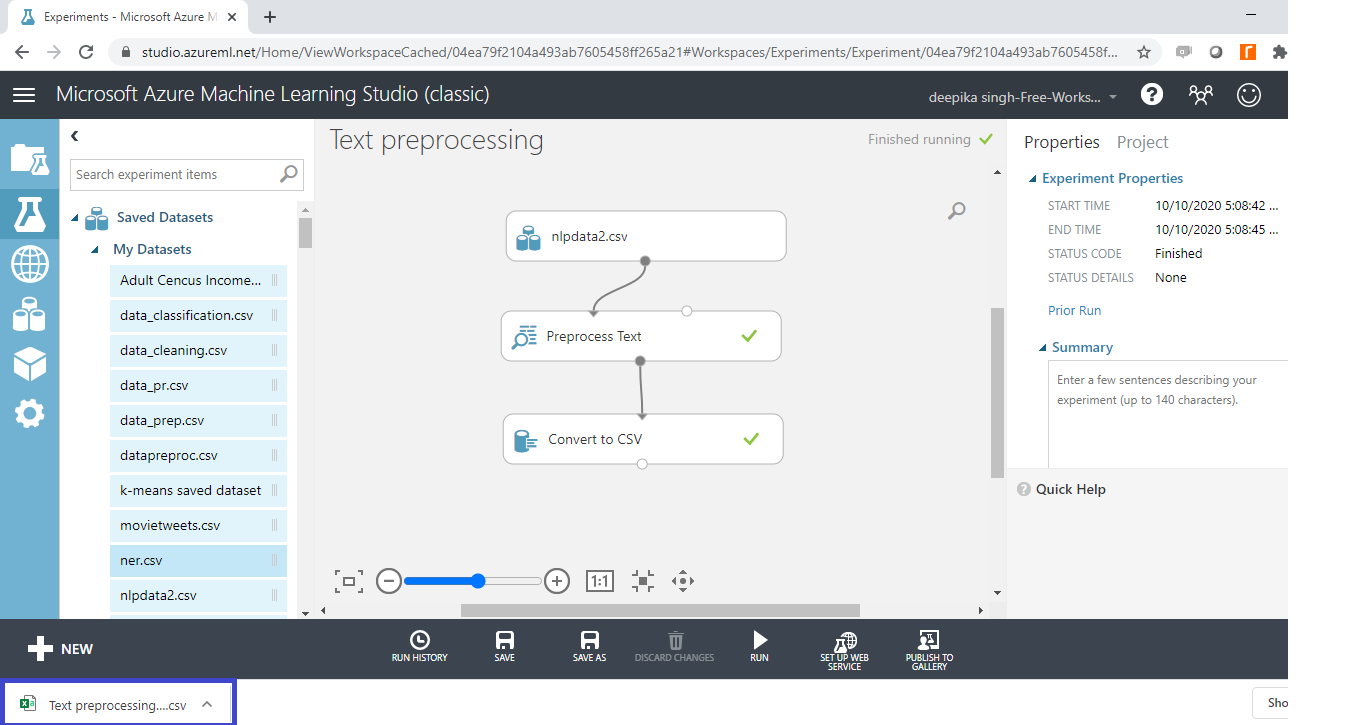Image resolution: width=1360 pixels, height=725 pixels.
Task: Select nlpdata2.csv in dataset list
Action: 198,596
